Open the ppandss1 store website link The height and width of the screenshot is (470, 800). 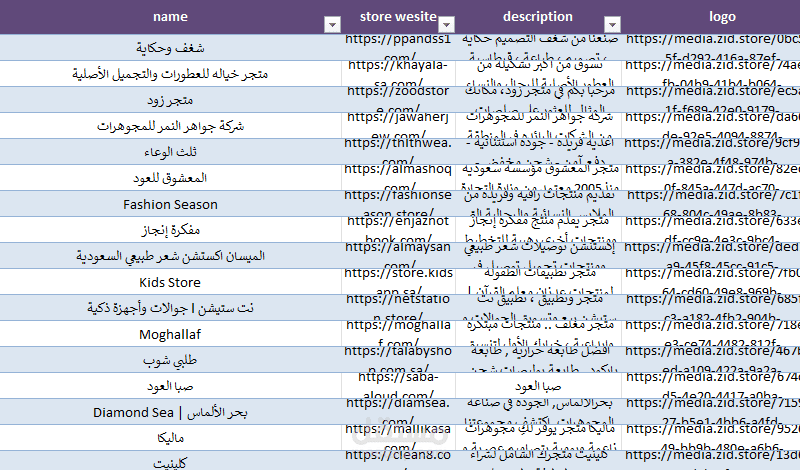tap(398, 47)
